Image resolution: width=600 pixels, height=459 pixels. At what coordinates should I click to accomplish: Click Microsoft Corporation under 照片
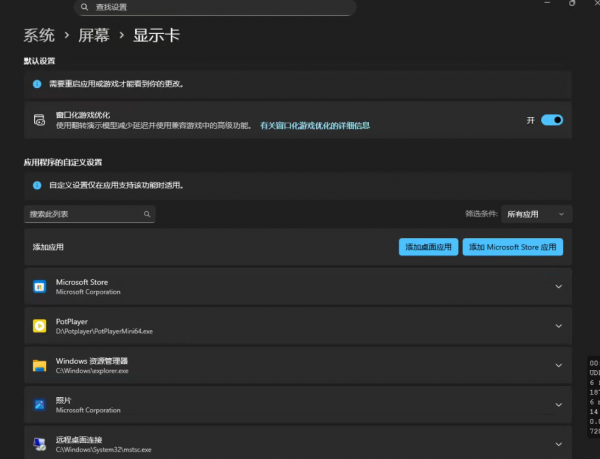pos(88,410)
